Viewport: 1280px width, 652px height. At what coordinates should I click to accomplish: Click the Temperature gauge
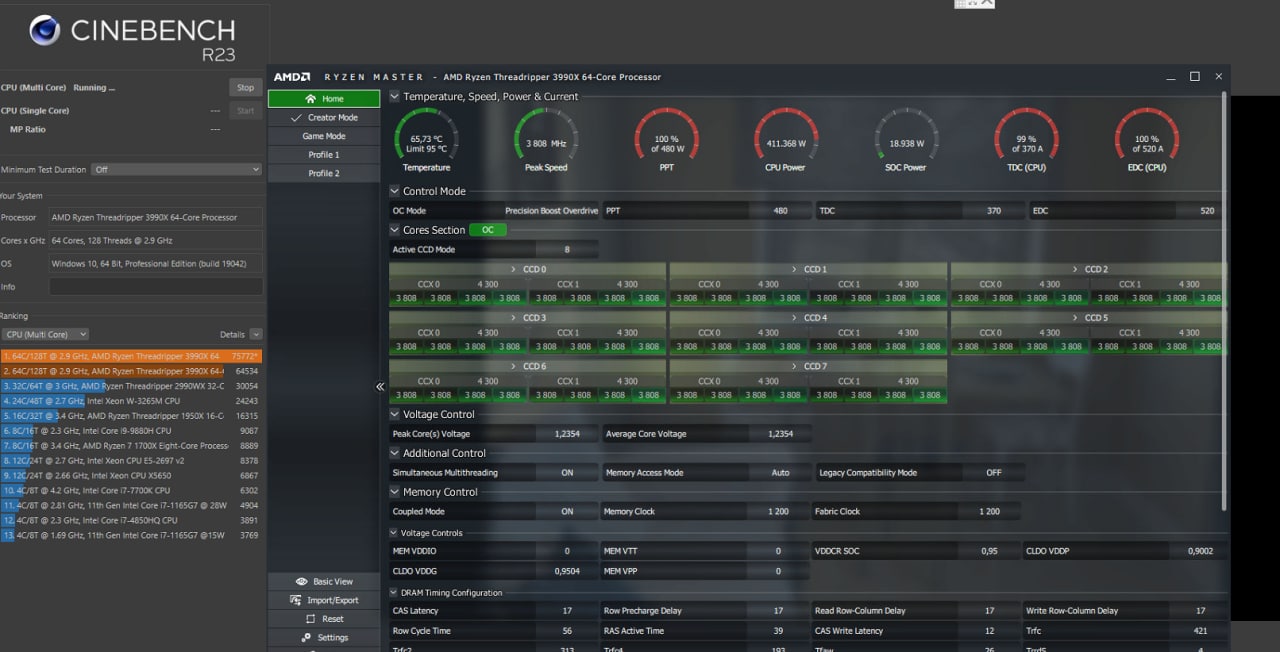(427, 139)
